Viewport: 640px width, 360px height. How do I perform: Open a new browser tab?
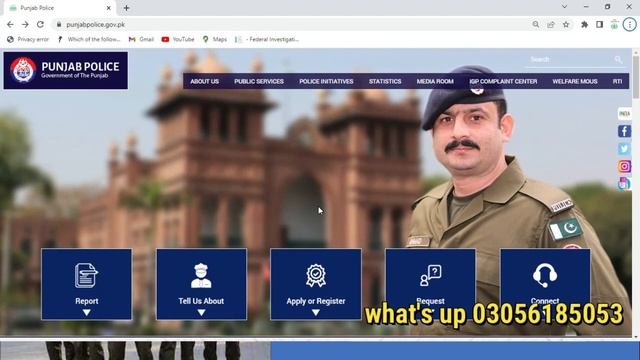coord(127,8)
